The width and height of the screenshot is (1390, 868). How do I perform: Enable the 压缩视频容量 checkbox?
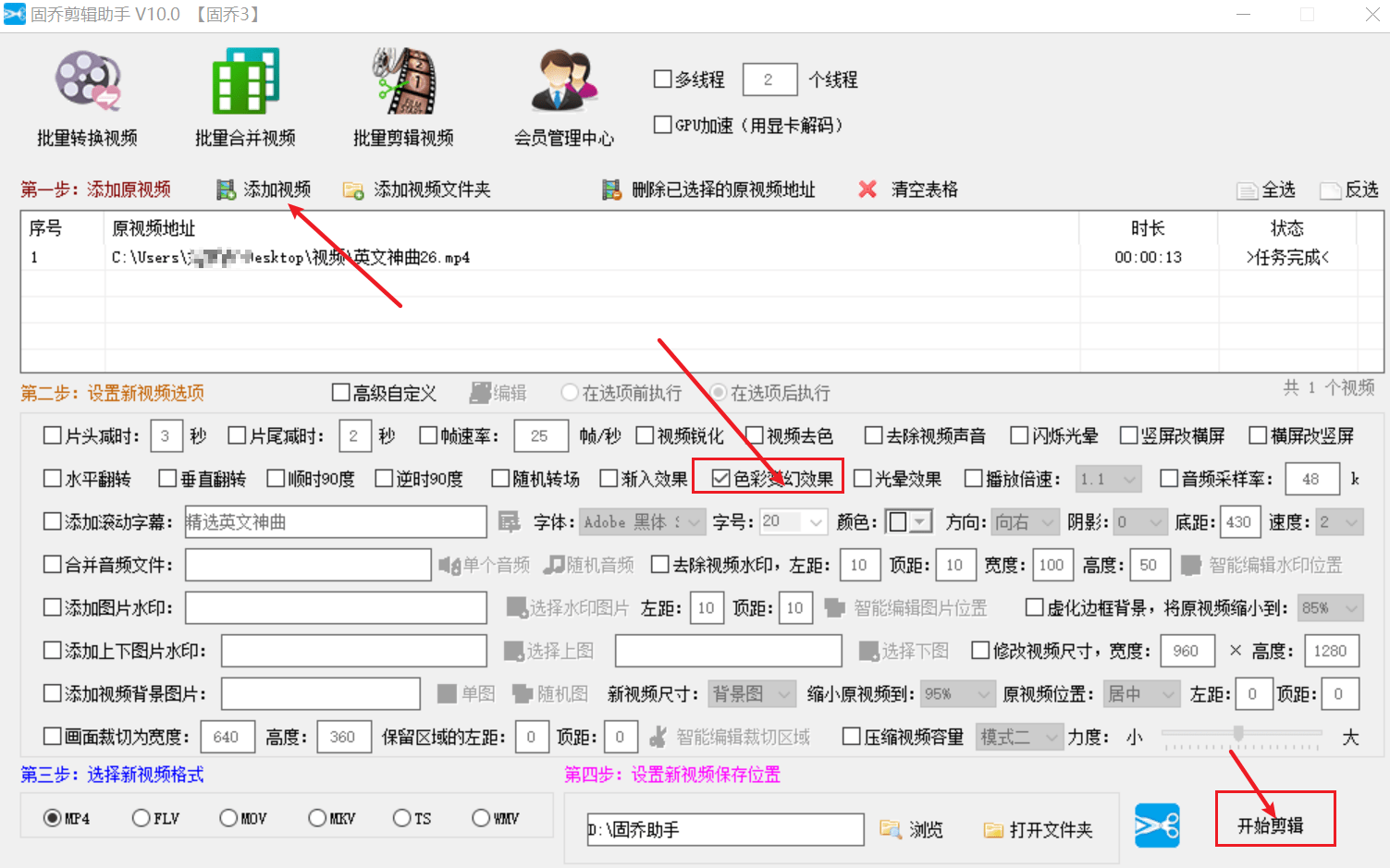(x=852, y=737)
